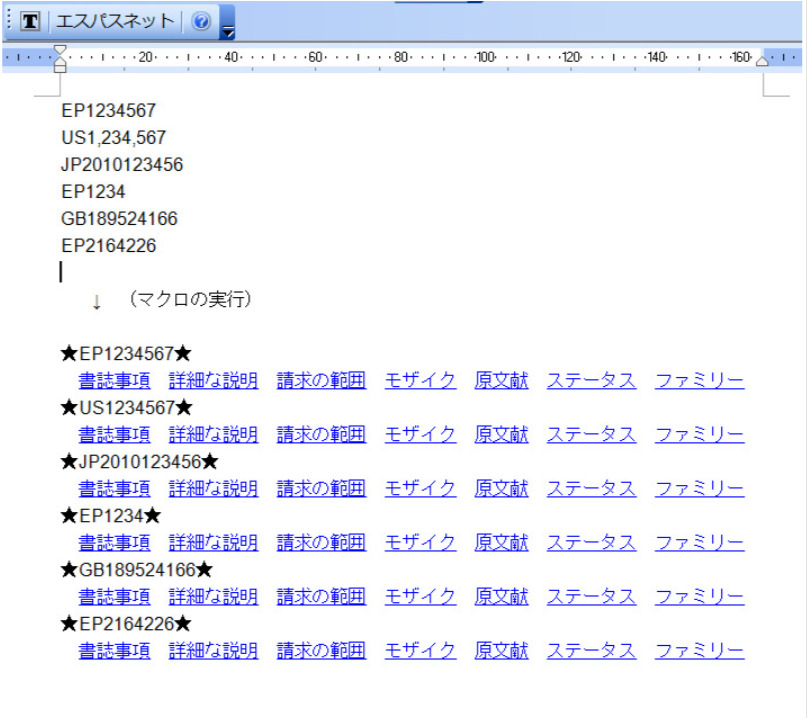
Task: Place cursor in the US1,234,567 text line
Action: [x=113, y=137]
